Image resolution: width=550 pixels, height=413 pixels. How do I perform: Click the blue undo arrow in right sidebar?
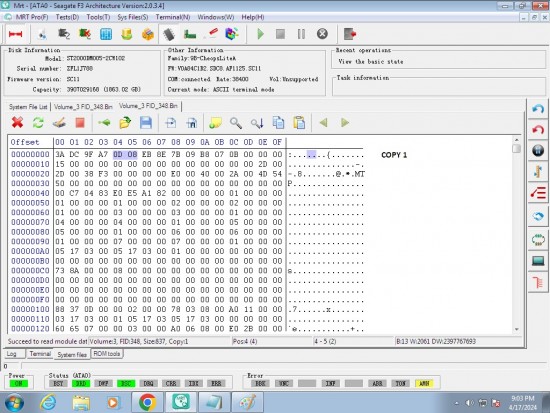[x=538, y=109]
